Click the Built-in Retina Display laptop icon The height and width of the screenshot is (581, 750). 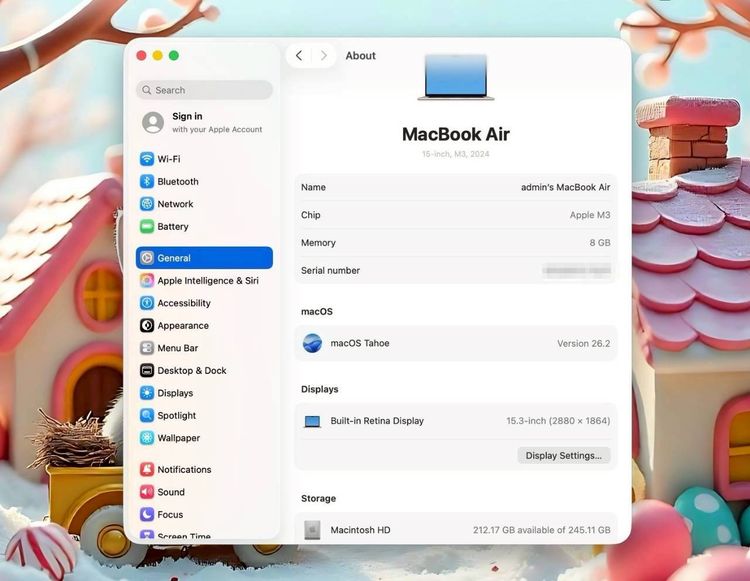[312, 421]
